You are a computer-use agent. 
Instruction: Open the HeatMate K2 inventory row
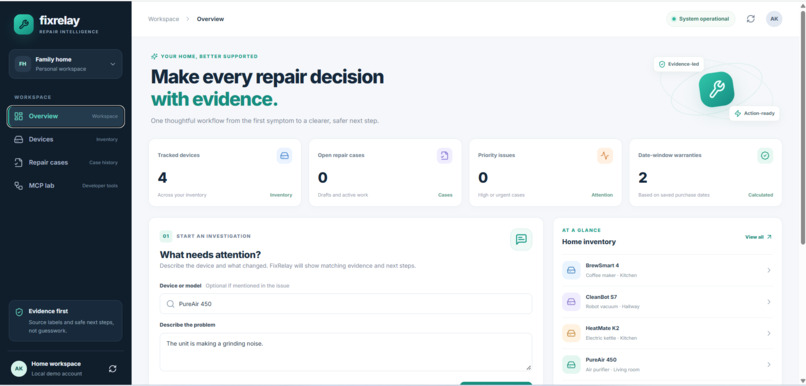[x=667, y=333]
